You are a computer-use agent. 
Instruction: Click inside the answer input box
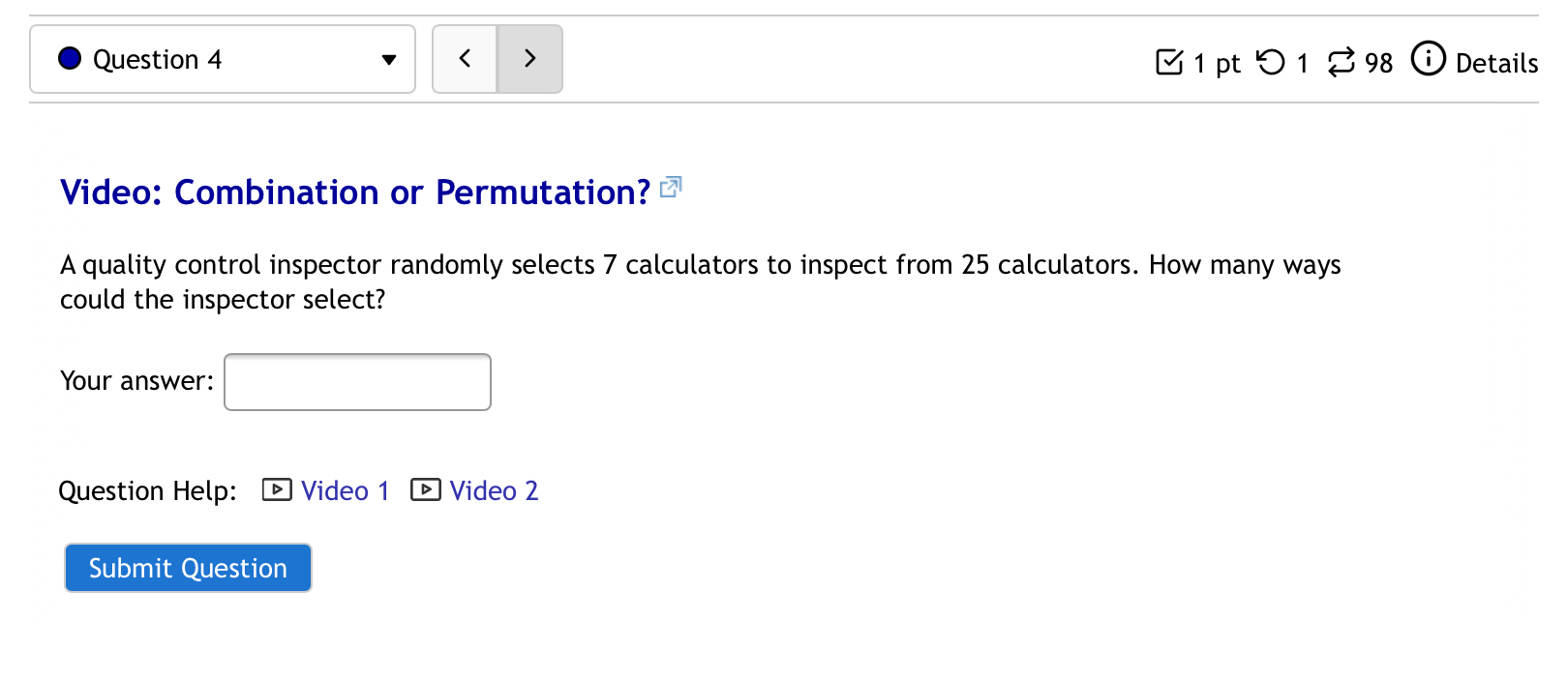pos(357,381)
